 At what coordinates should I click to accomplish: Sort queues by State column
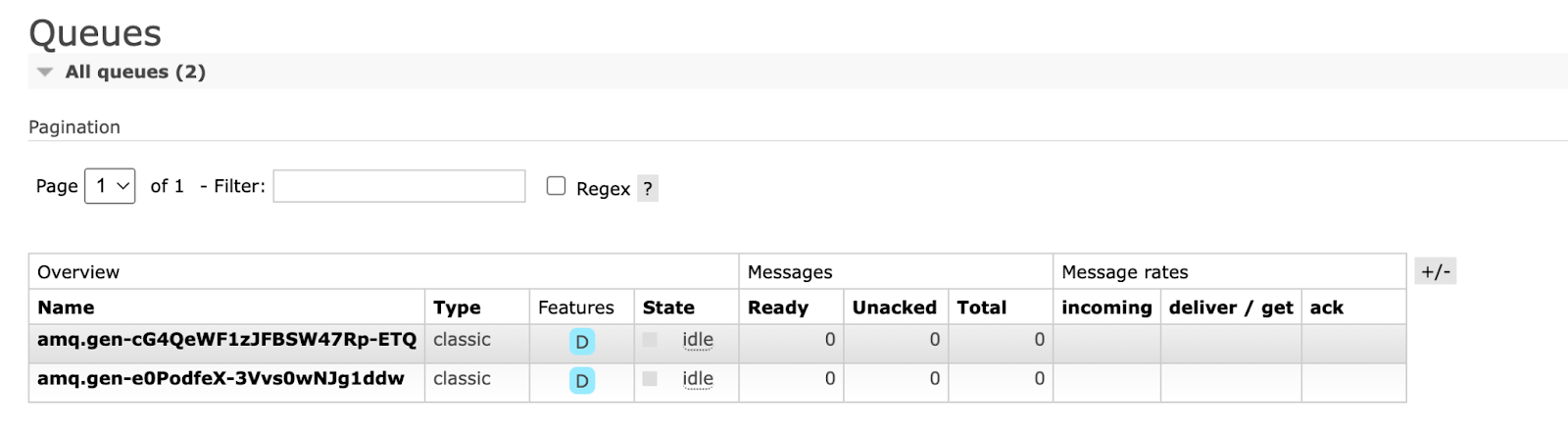668,308
